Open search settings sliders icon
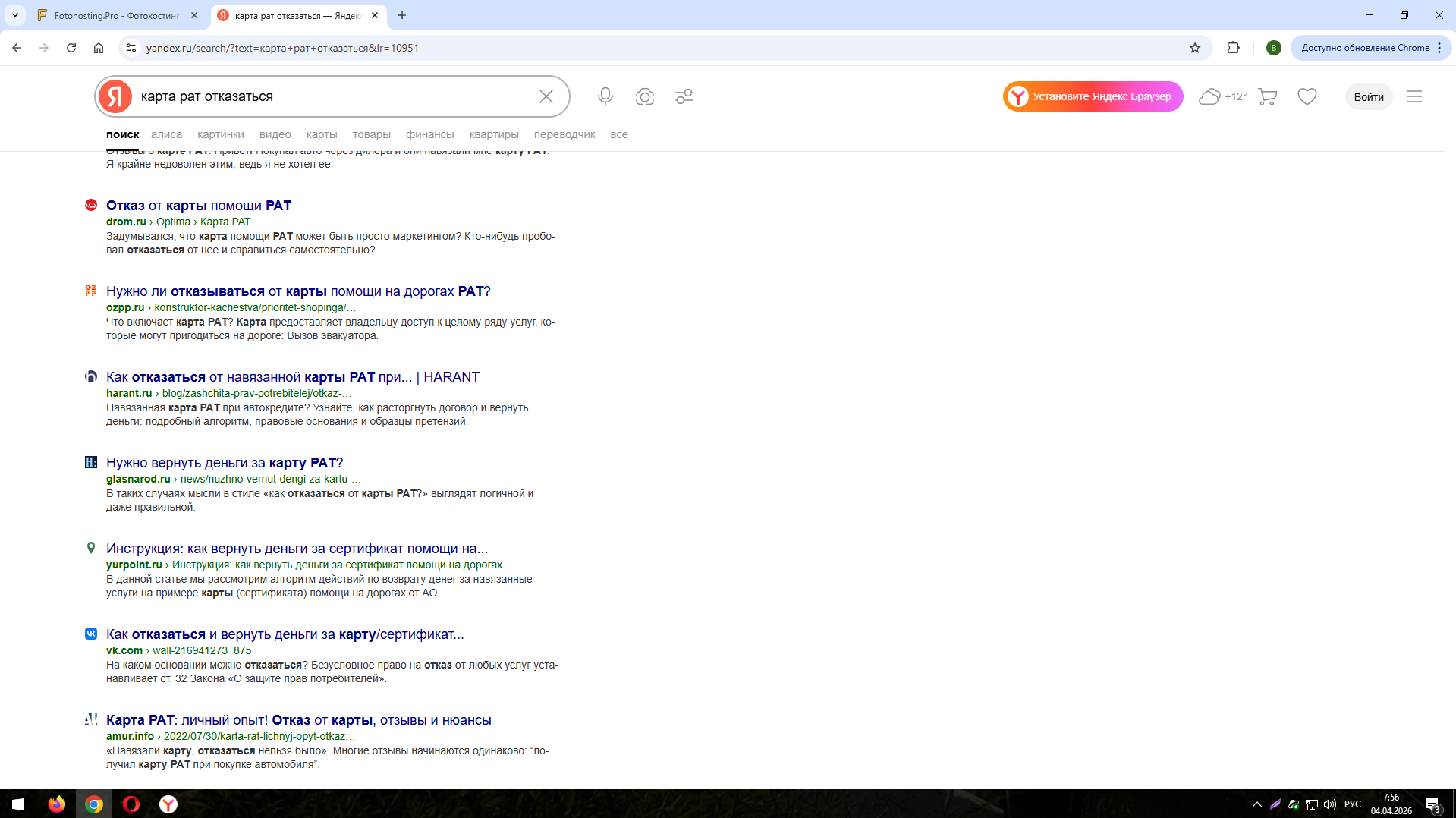This screenshot has width=1456, height=818. [684, 96]
